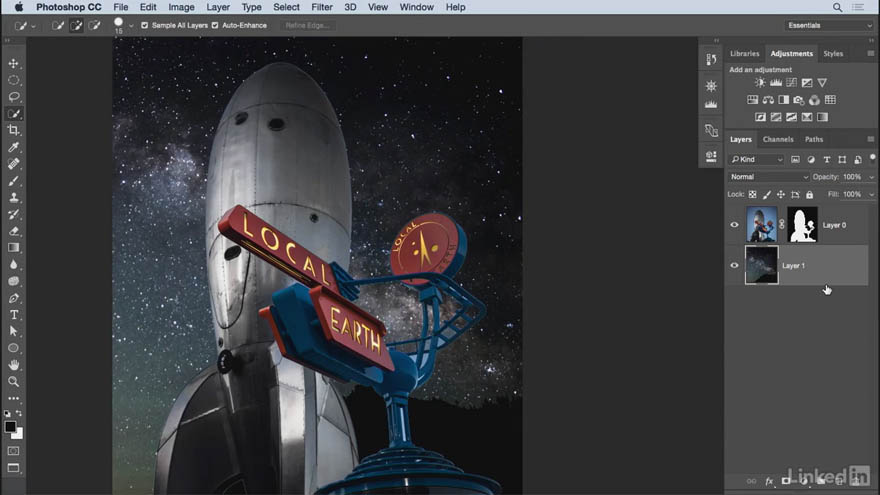Open the Select menu
The image size is (880, 495).
(286, 7)
